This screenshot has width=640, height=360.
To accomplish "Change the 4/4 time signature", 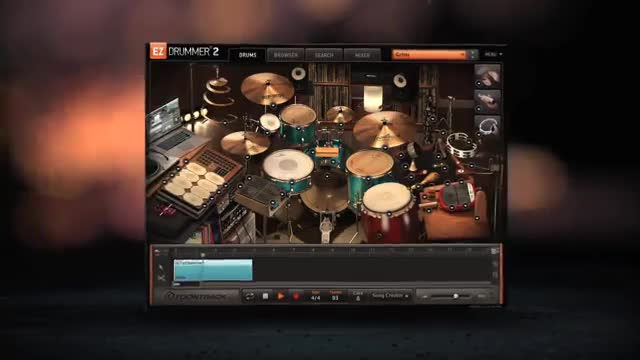I will [316, 298].
